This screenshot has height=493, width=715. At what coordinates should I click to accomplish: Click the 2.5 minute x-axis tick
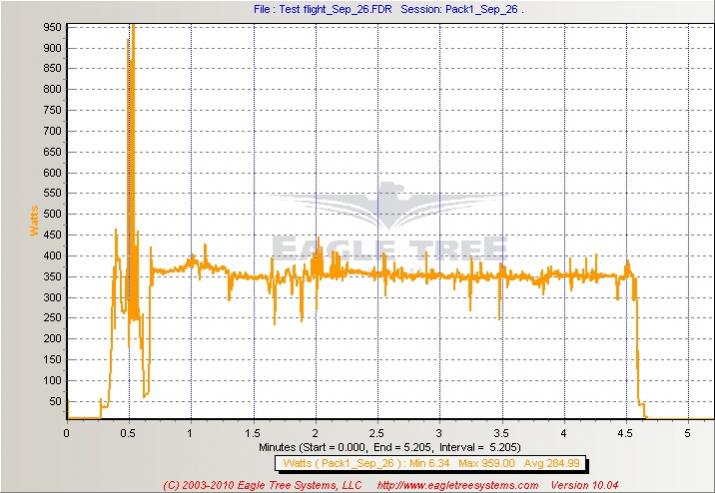[377, 433]
